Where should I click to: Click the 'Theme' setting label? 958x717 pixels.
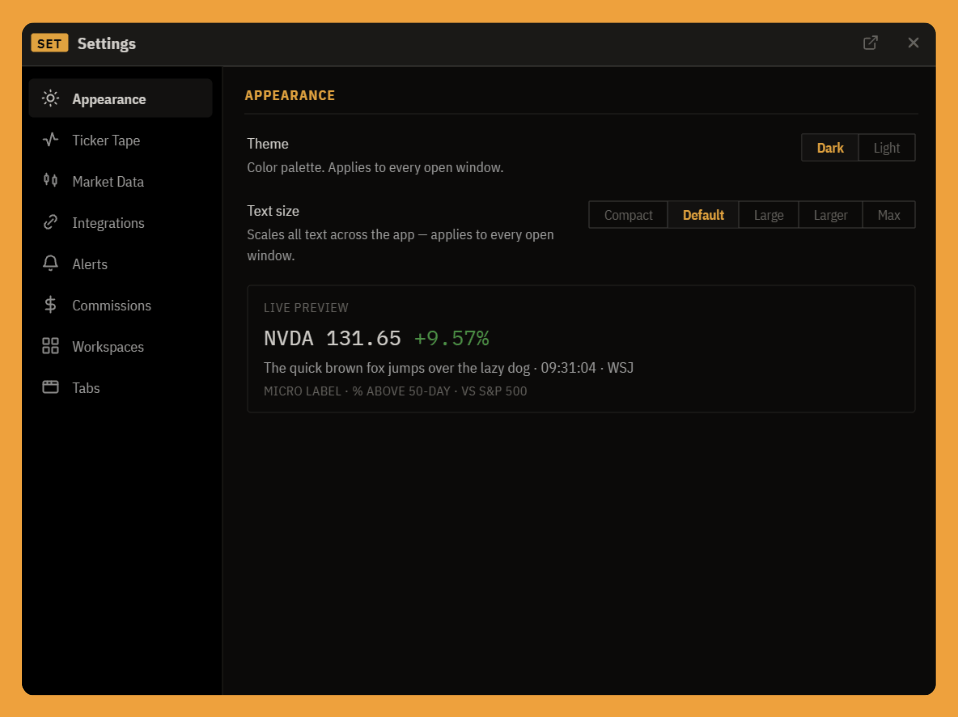268,144
